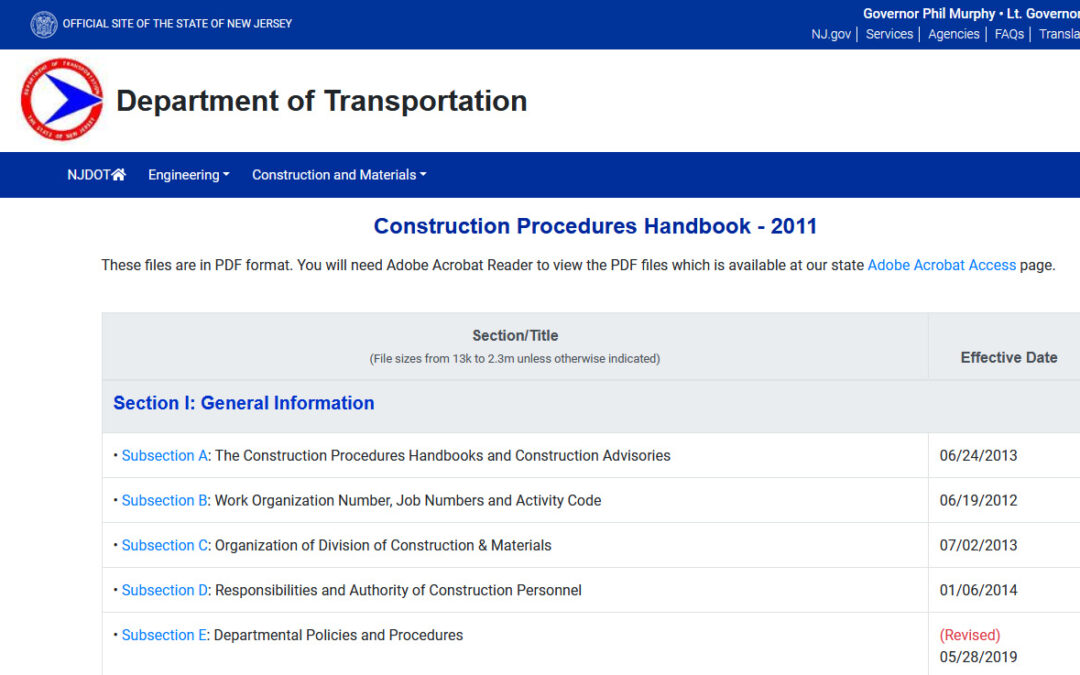Click the Governor Phil Murphy text

tap(929, 14)
